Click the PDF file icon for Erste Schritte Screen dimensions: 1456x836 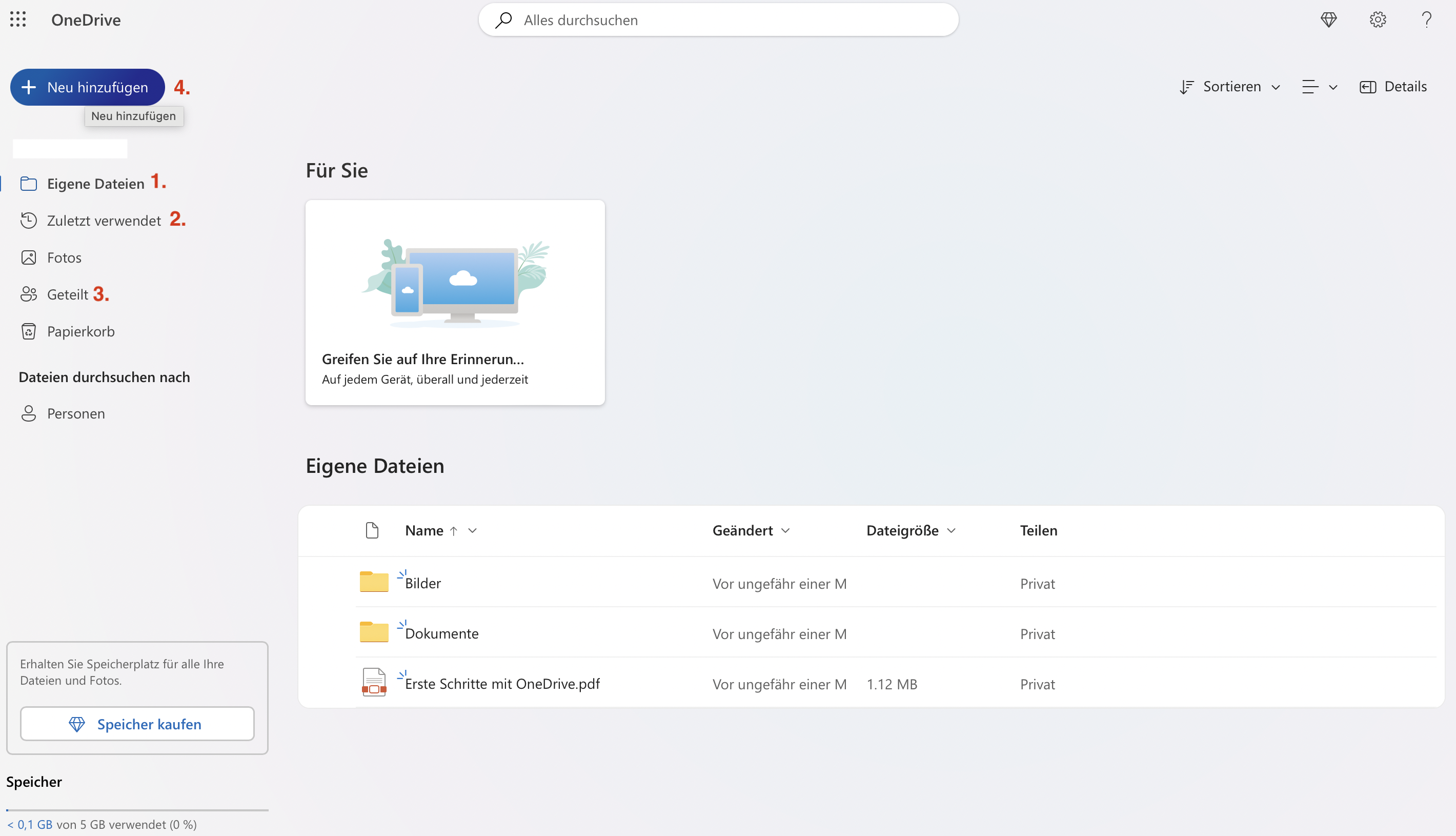point(374,682)
